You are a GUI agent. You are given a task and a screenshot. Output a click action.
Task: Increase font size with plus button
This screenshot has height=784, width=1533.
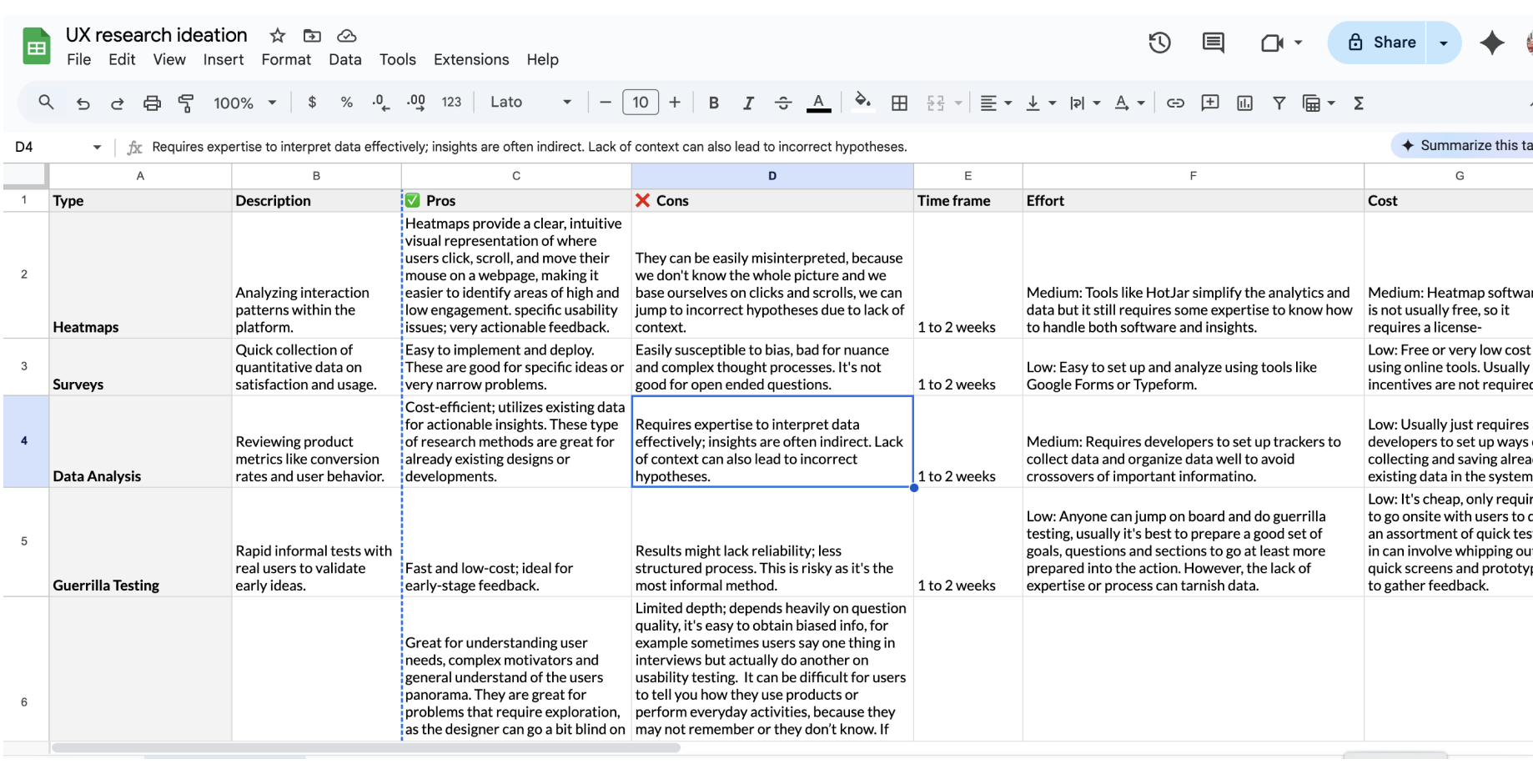point(675,102)
